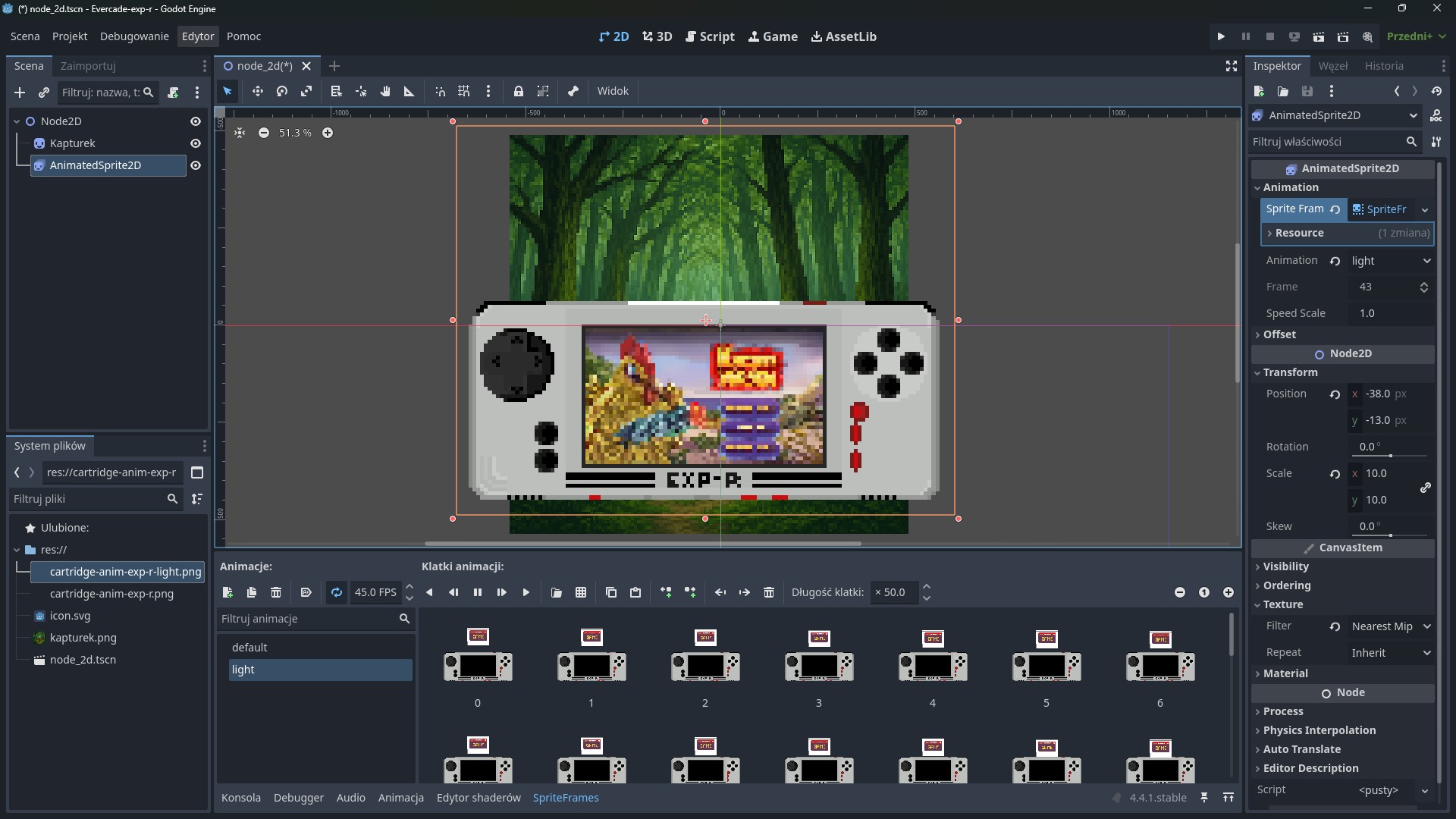
Task: Lock the selected node
Action: pos(519,91)
